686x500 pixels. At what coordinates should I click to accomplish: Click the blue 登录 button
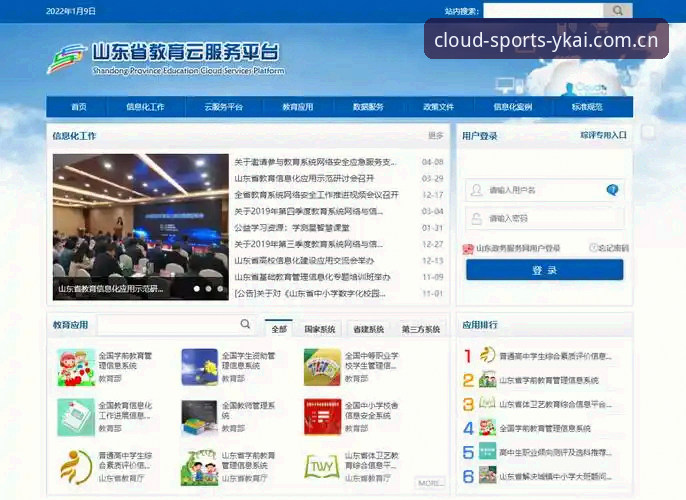(x=545, y=270)
